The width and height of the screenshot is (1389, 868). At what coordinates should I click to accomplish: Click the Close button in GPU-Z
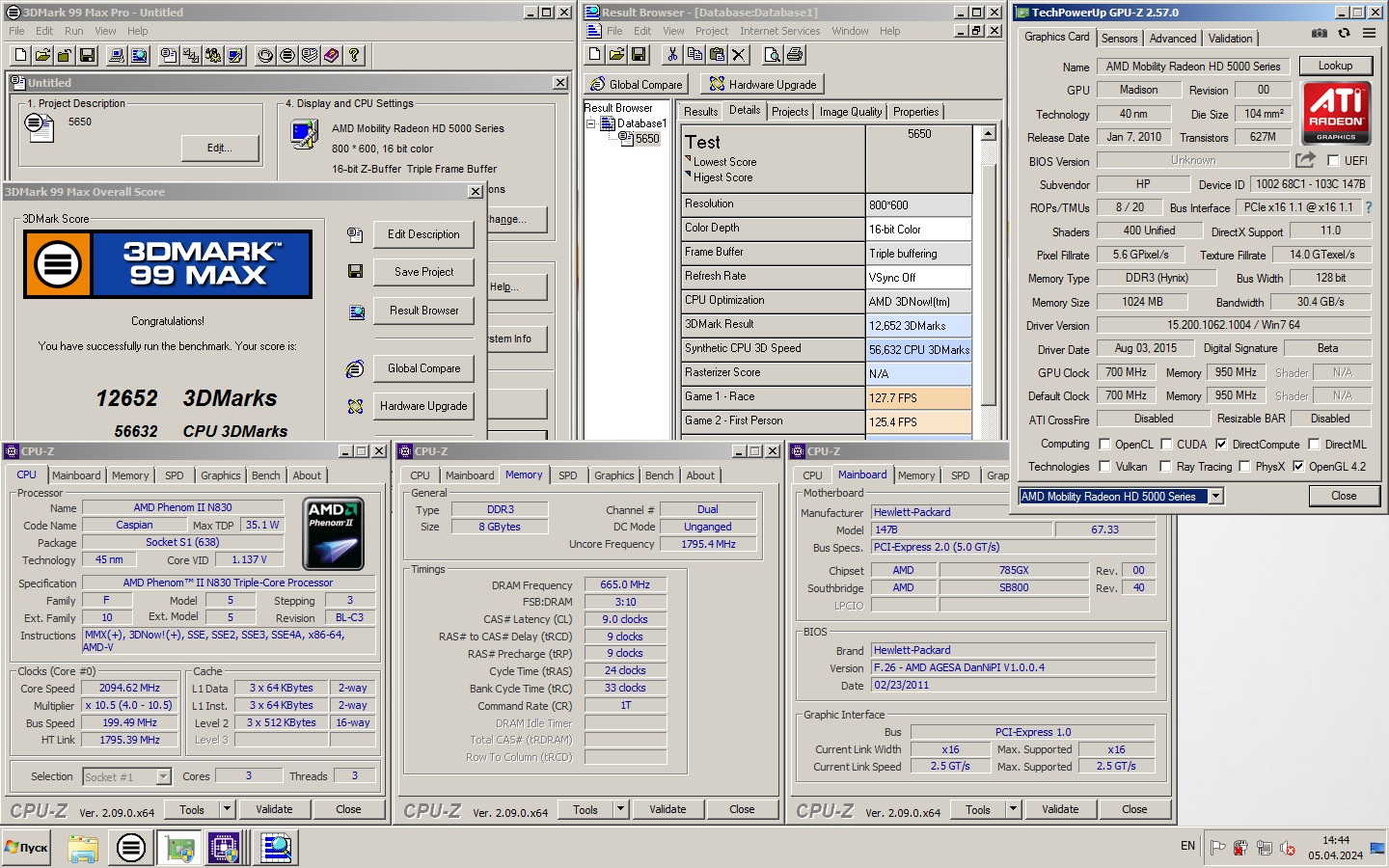point(1344,496)
